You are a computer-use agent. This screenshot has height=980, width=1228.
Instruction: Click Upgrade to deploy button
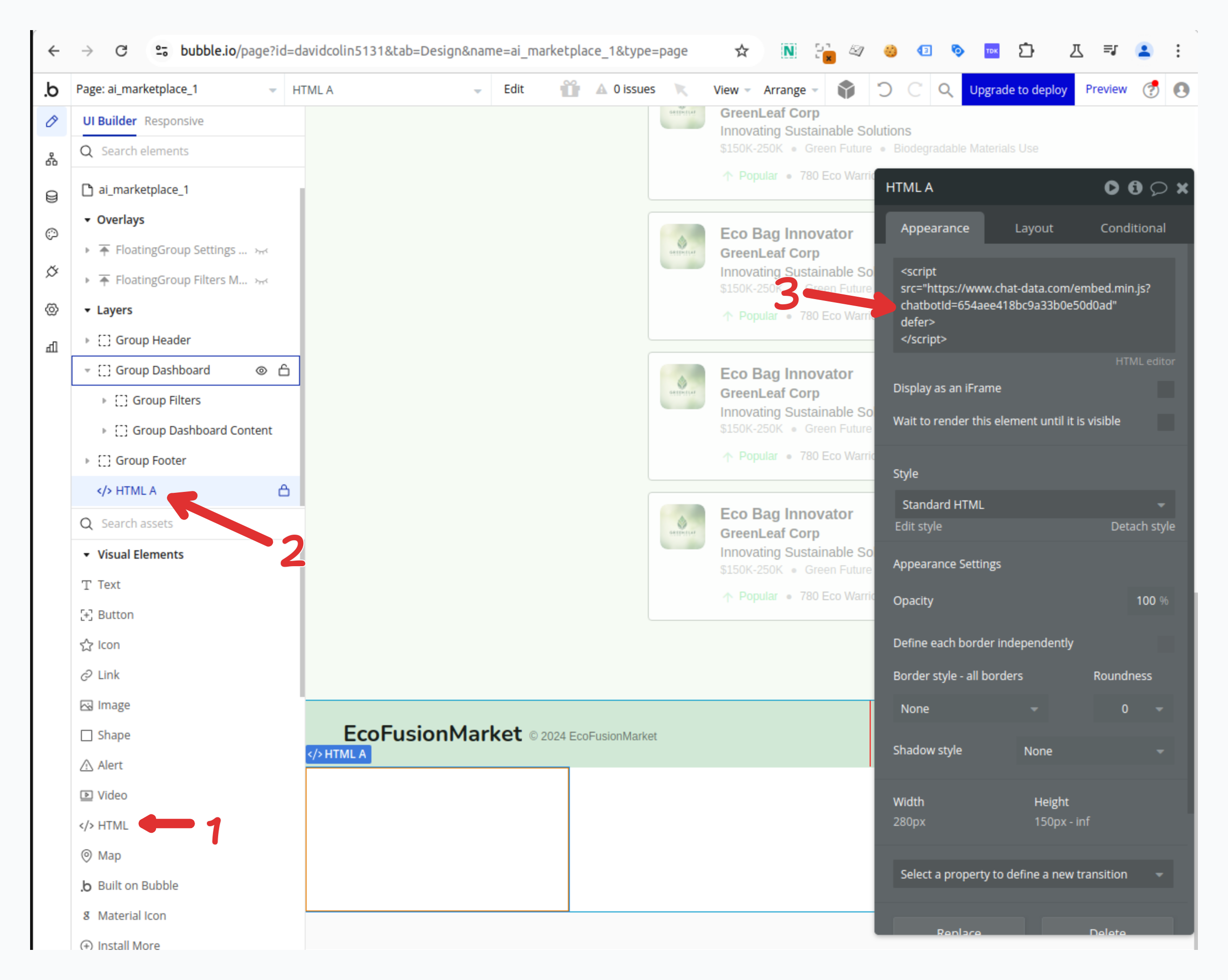pos(1018,89)
